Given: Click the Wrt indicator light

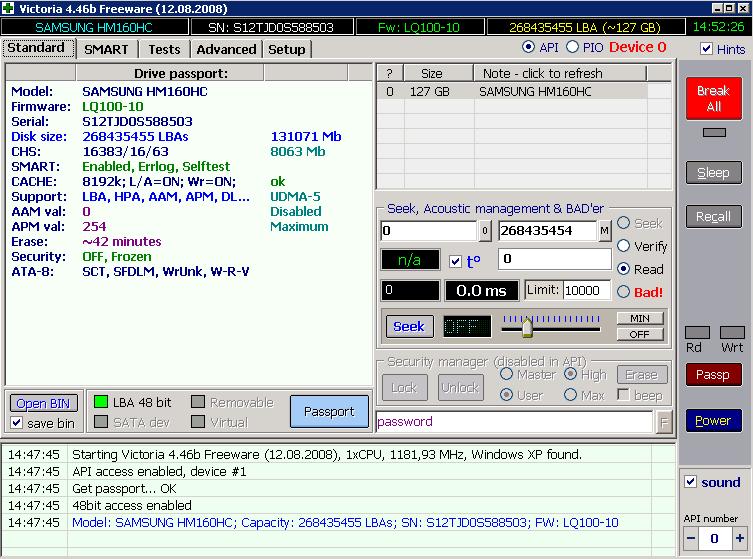Looking at the screenshot, I should point(732,332).
